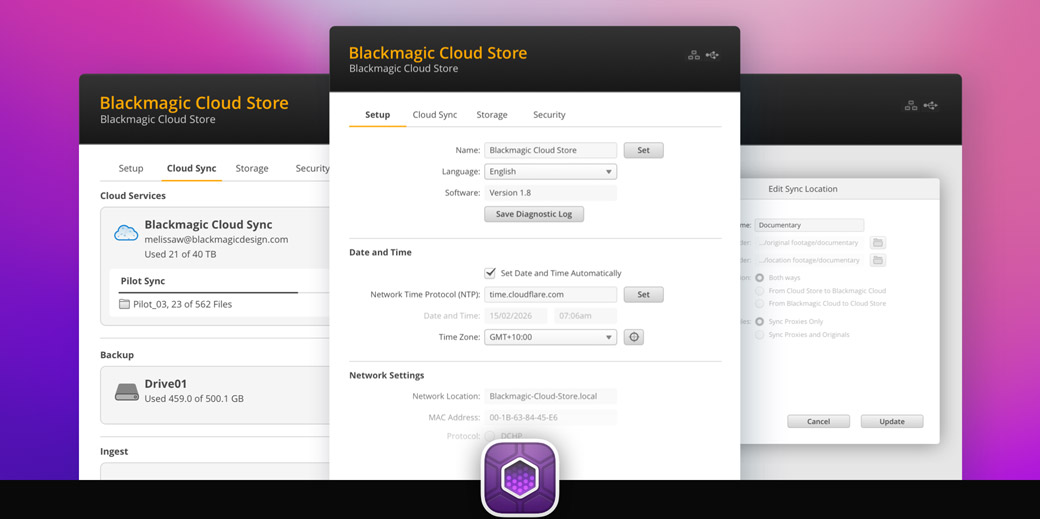Click the Blackmagic Cloud Sync cloud icon
Screen dimensions: 1040x519
[126, 233]
